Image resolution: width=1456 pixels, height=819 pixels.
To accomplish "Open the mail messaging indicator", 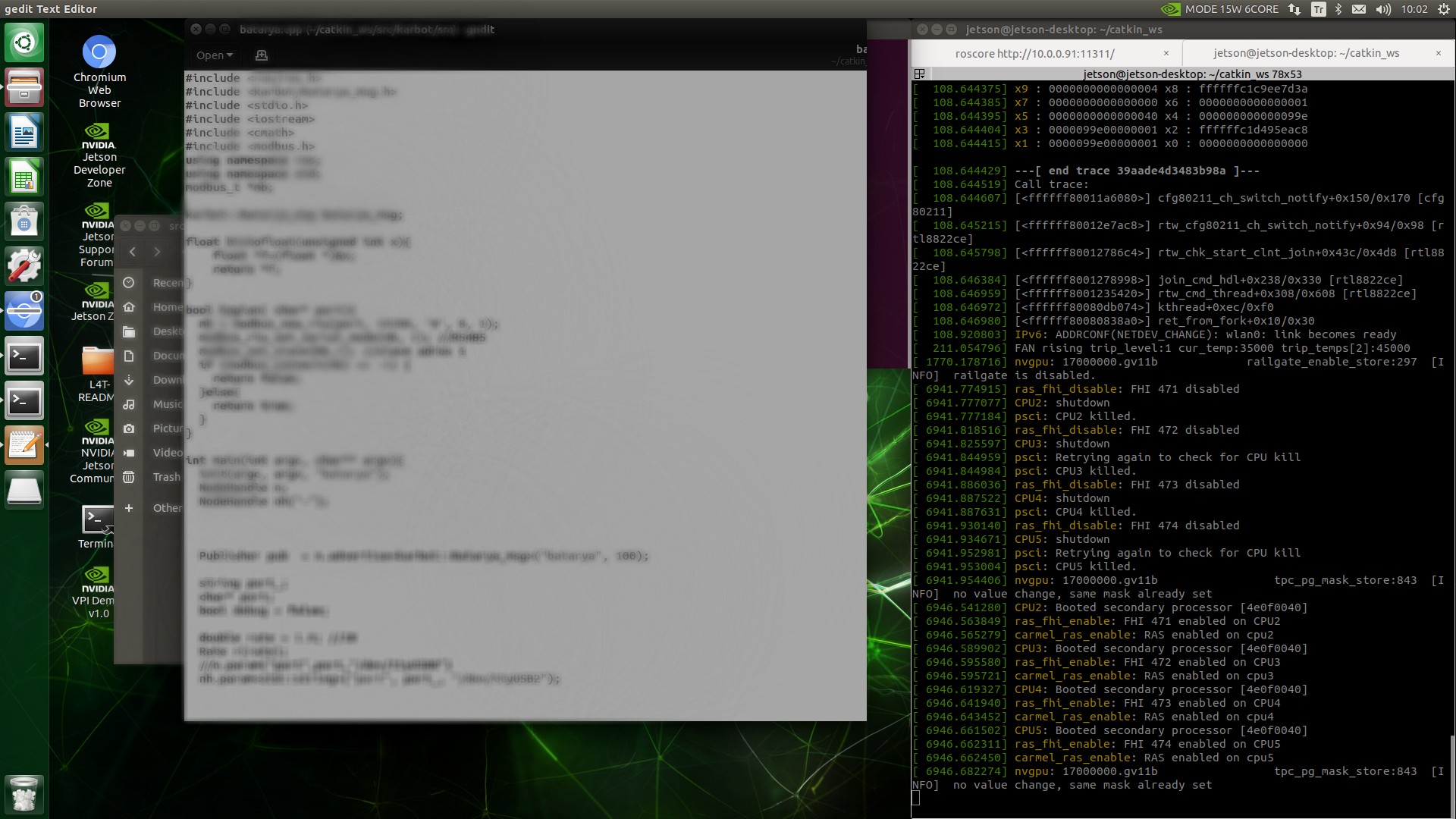I will tap(1359, 9).
